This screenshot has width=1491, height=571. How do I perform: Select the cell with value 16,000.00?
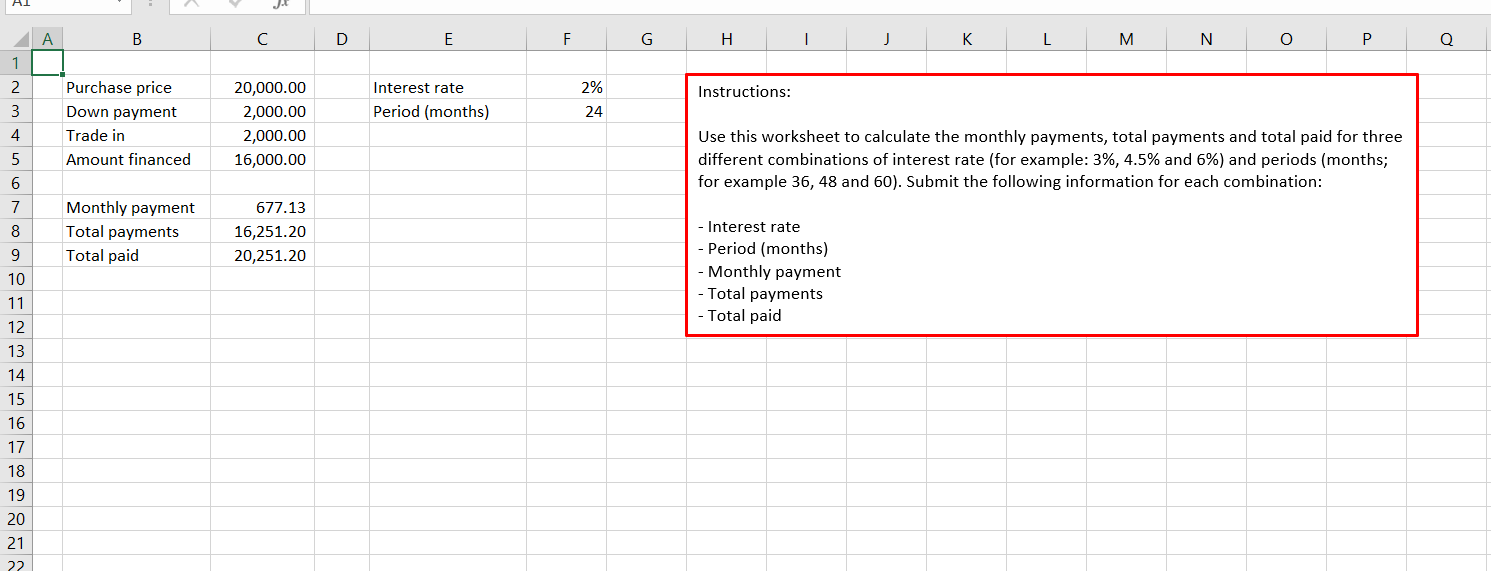262,159
